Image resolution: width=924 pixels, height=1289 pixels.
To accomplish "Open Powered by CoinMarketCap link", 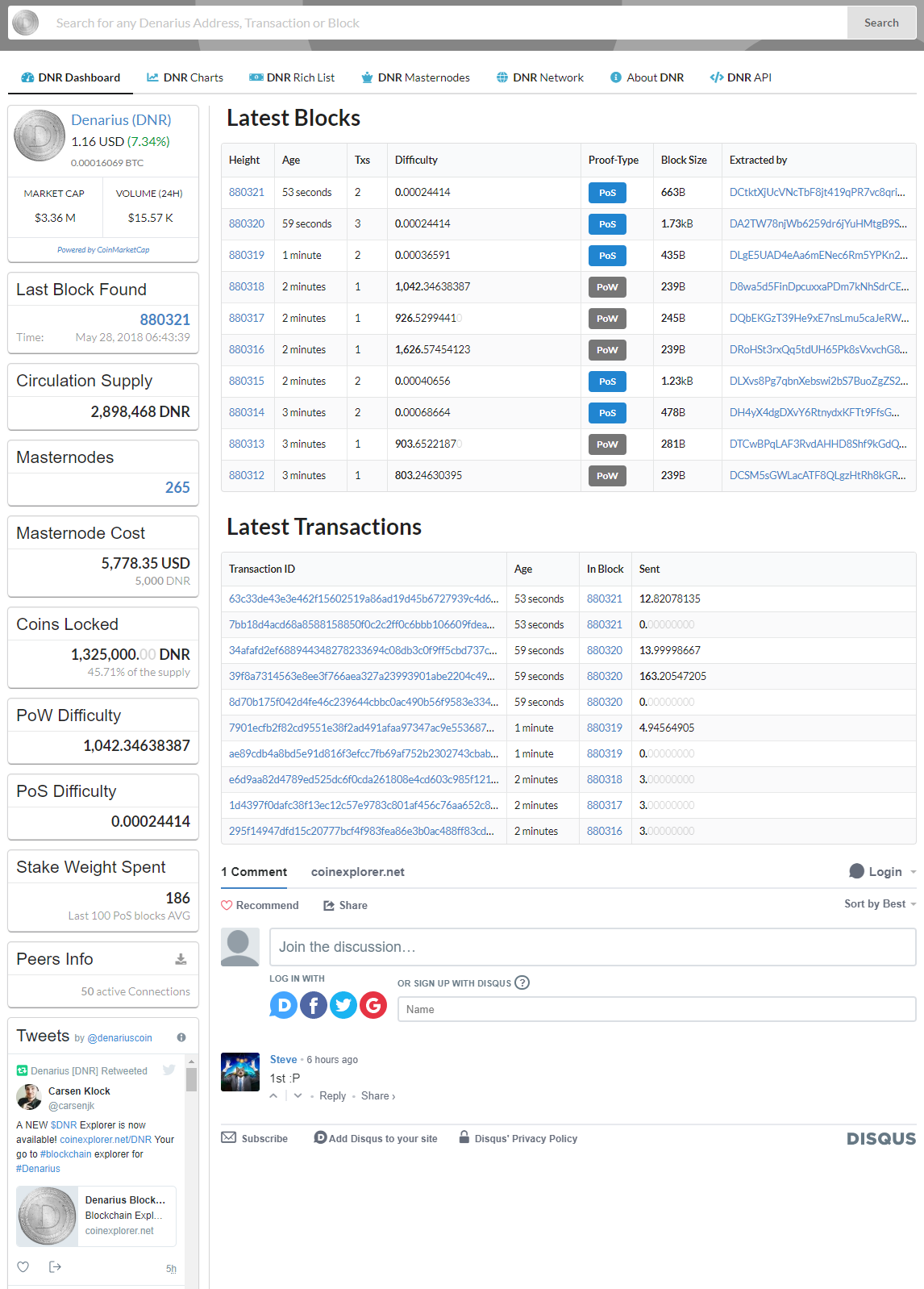I will [103, 250].
